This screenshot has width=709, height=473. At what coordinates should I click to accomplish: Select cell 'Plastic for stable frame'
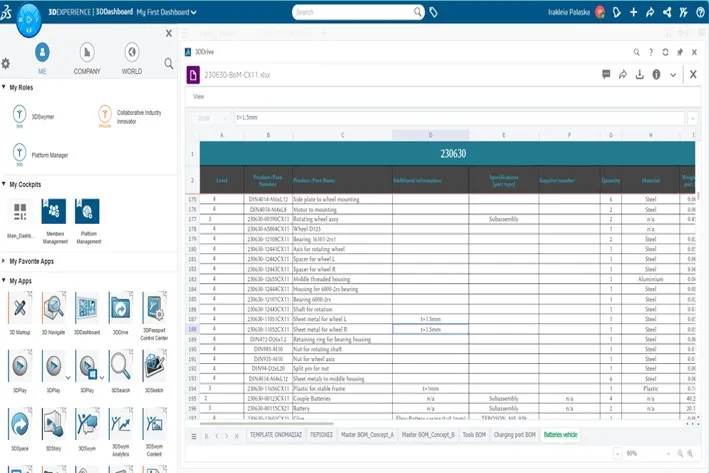coord(342,388)
